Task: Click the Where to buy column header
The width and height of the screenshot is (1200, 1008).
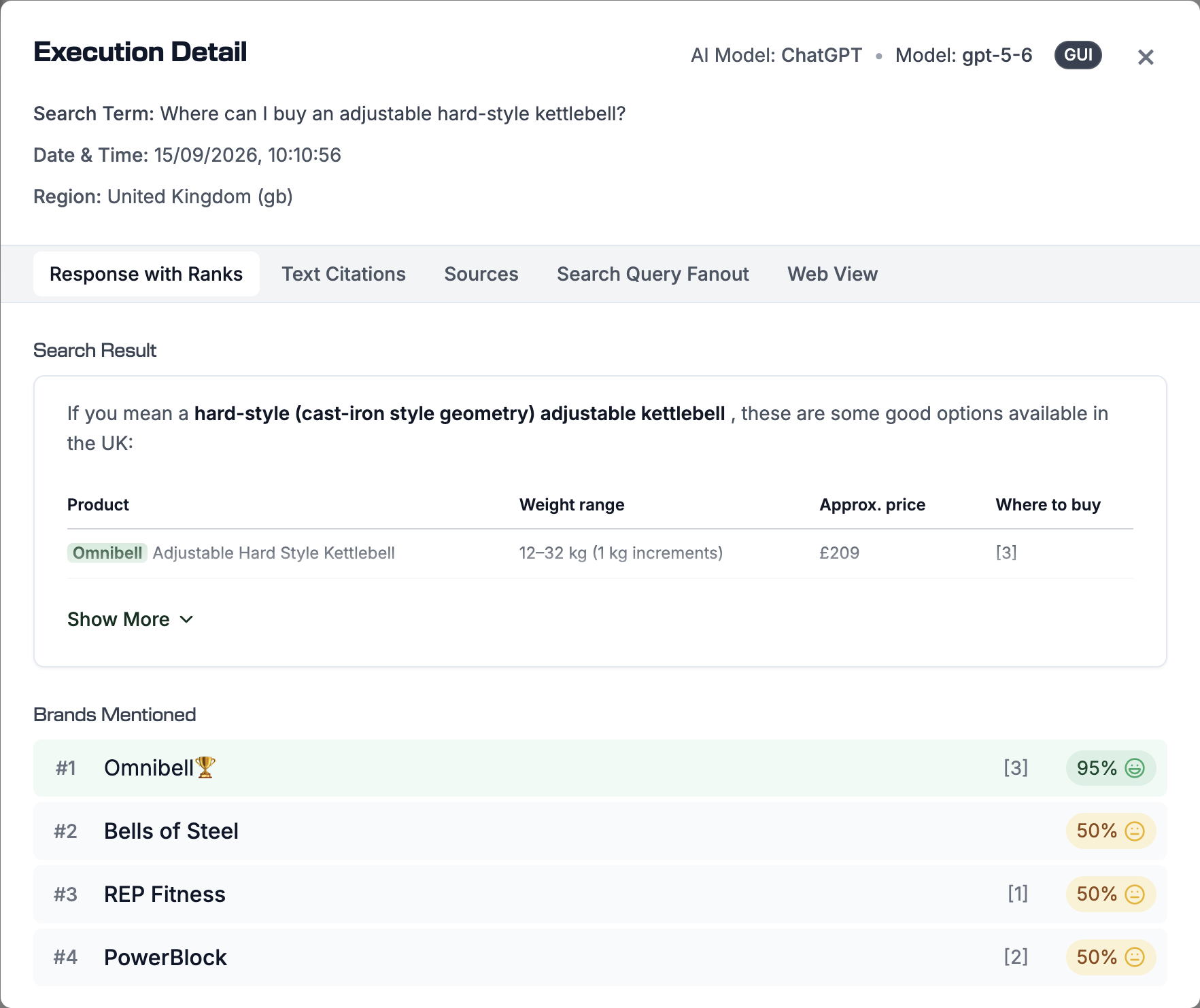Action: click(1048, 505)
